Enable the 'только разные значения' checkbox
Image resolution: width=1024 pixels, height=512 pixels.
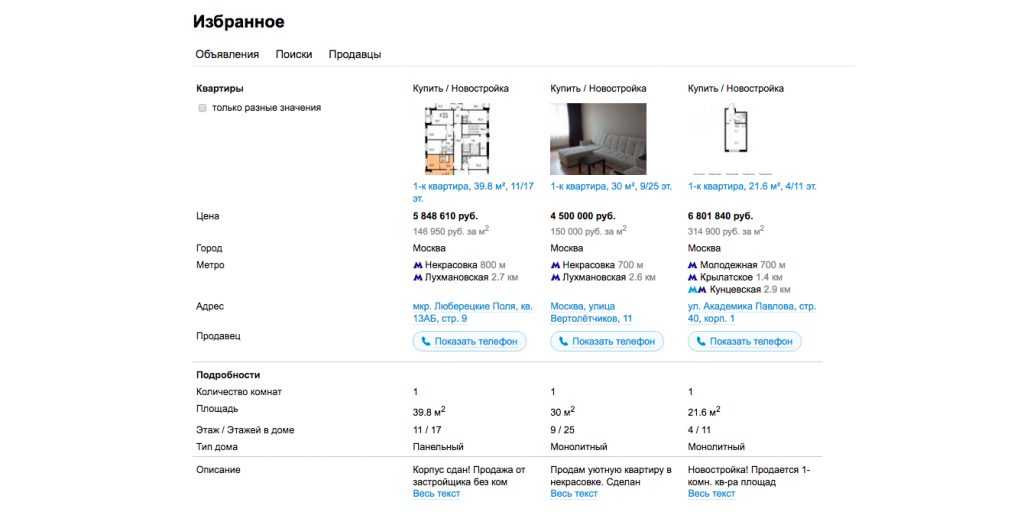(x=202, y=108)
